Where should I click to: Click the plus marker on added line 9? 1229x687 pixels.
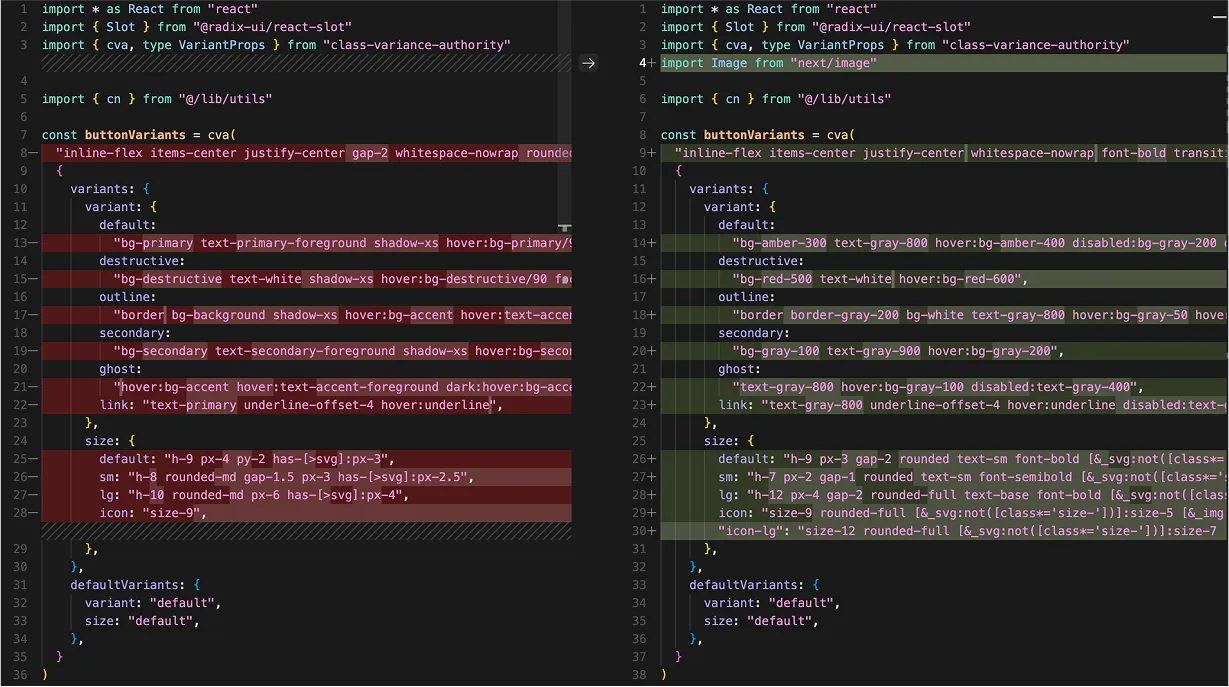[x=652, y=153]
